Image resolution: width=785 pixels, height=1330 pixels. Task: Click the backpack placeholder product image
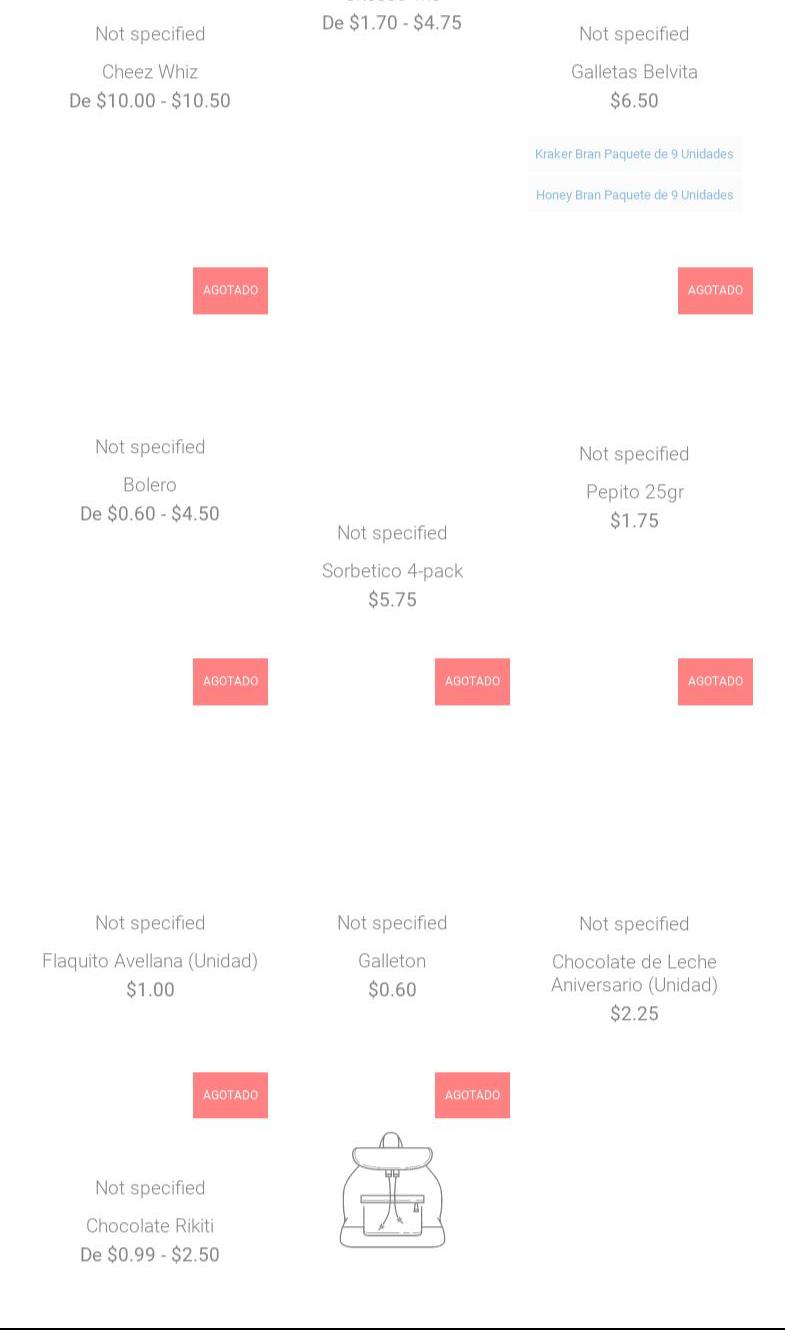(392, 1190)
